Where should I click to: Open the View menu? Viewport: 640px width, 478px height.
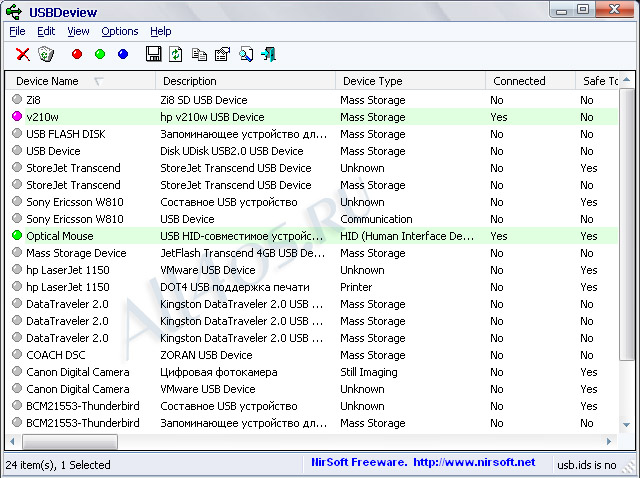(x=78, y=31)
